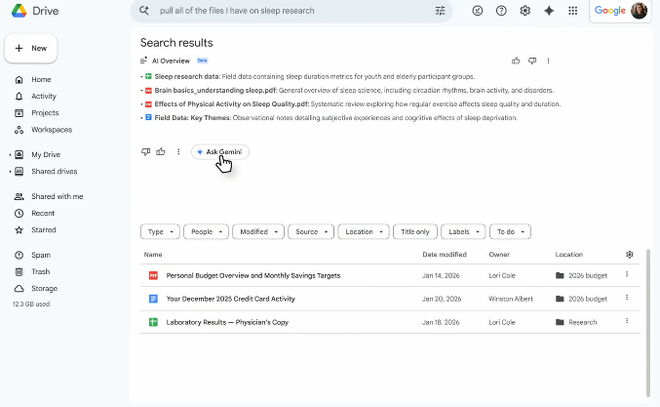Open the Starred section in sidebar
This screenshot has width=660, height=407.
coord(43,230)
